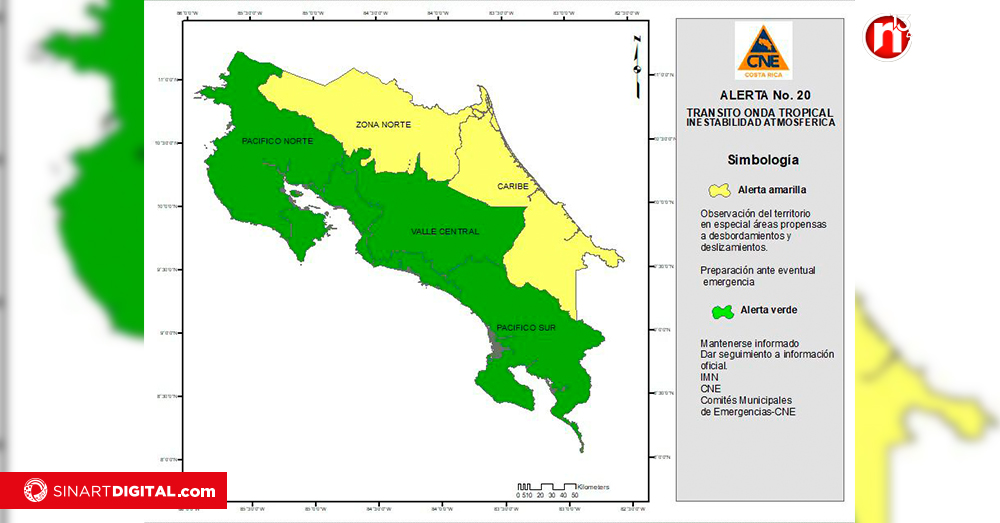The height and width of the screenshot is (523, 1000).
Task: Click the round red logo in top-right corner
Action: (x=888, y=38)
